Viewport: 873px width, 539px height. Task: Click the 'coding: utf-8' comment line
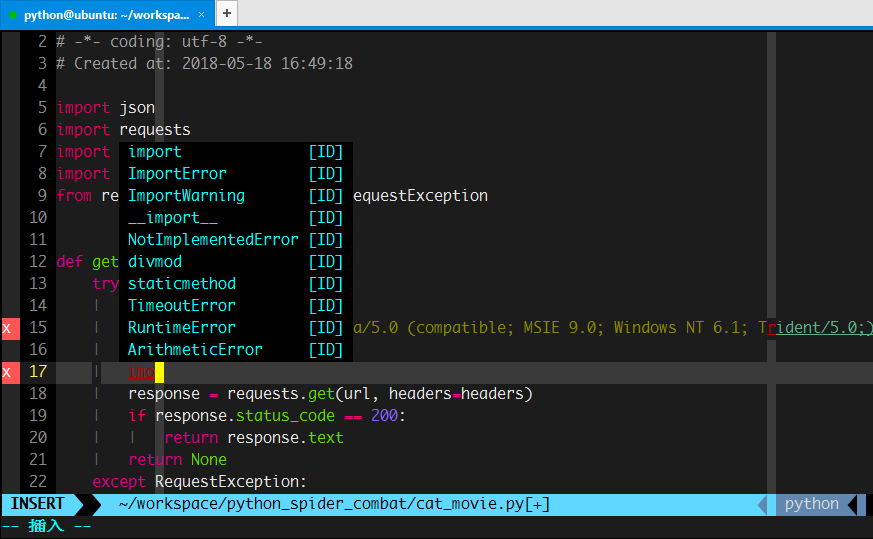[x=159, y=42]
